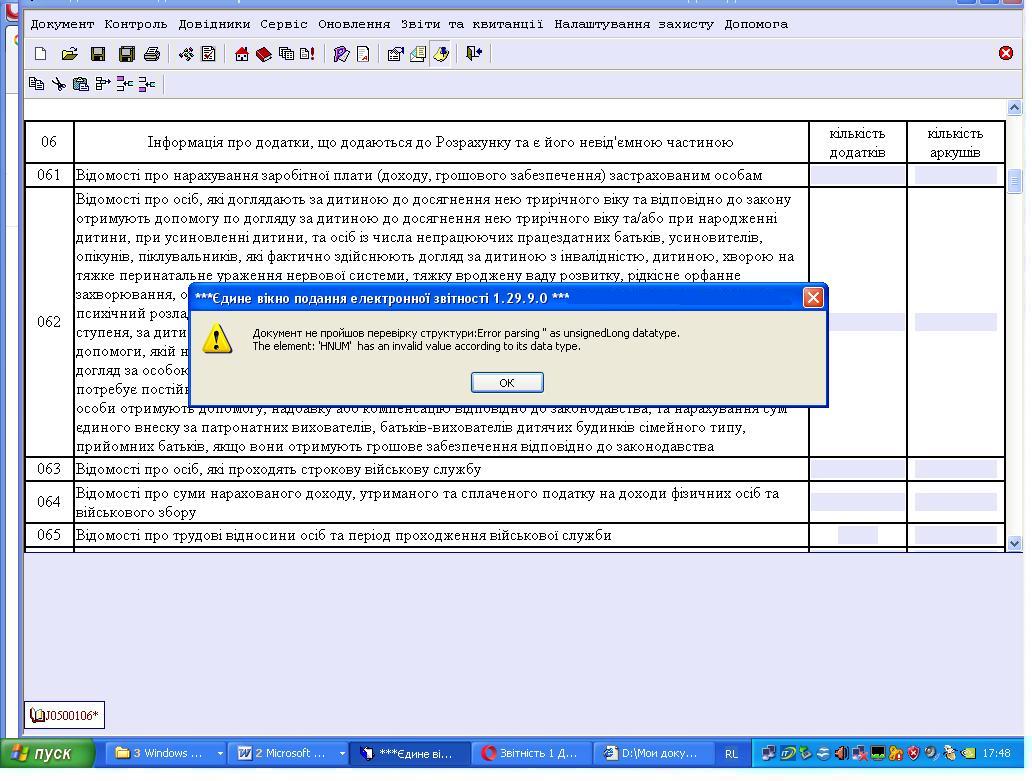Viewport: 1032px width, 781px height.
Task: Click the document with red exclamation icon
Action: point(307,54)
